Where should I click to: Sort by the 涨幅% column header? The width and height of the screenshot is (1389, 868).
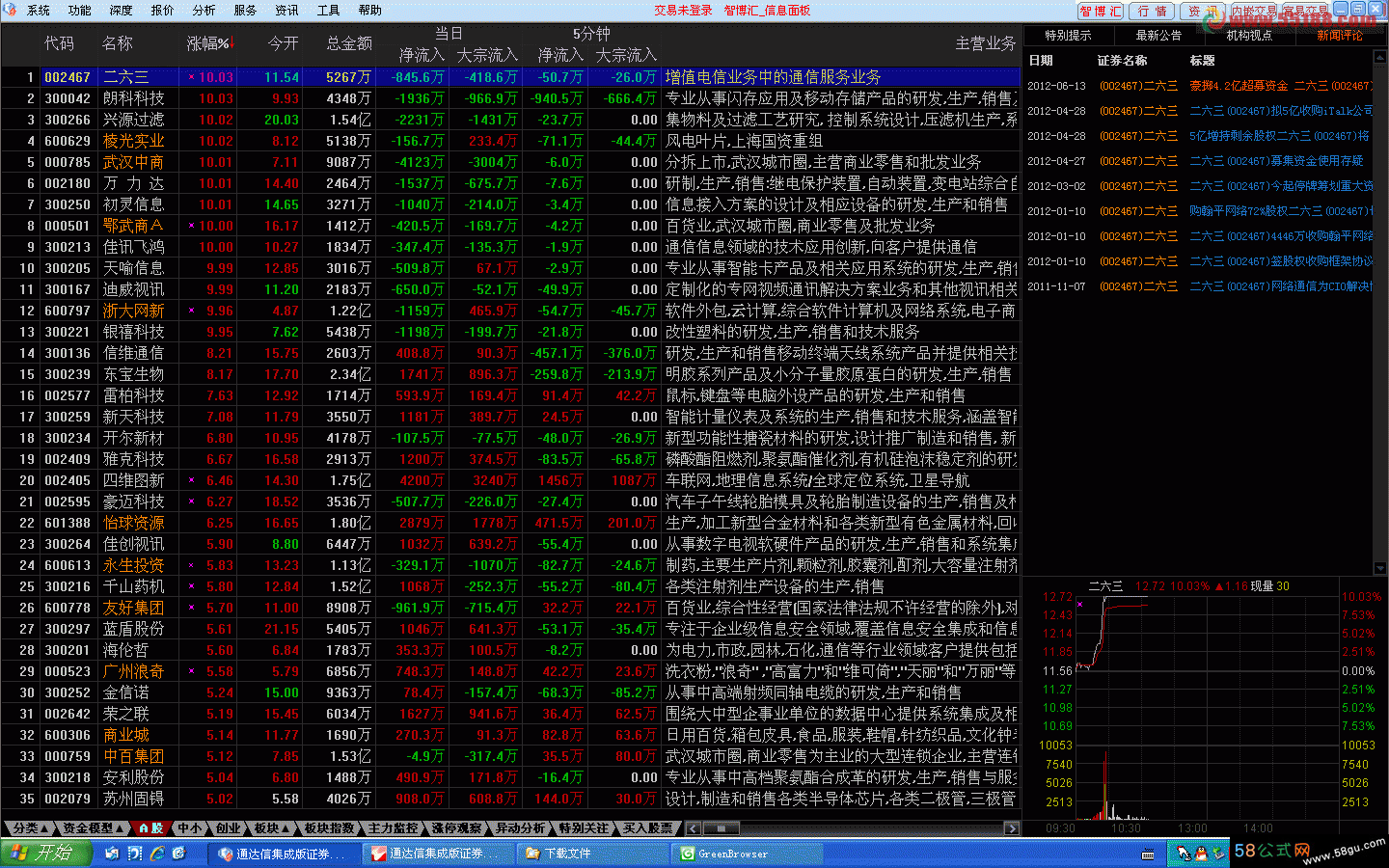[x=208, y=44]
